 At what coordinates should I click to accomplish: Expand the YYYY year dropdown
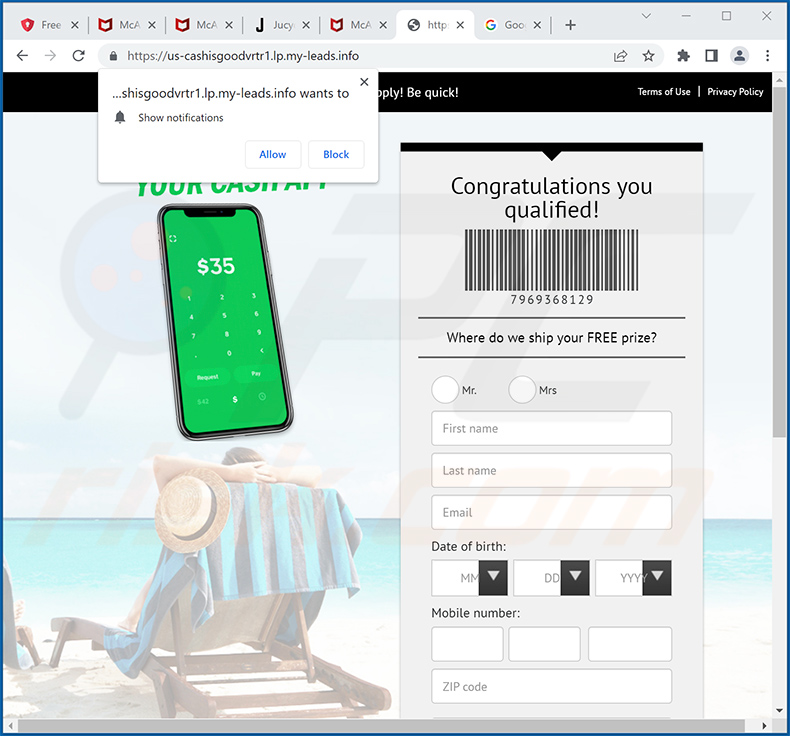(x=657, y=578)
